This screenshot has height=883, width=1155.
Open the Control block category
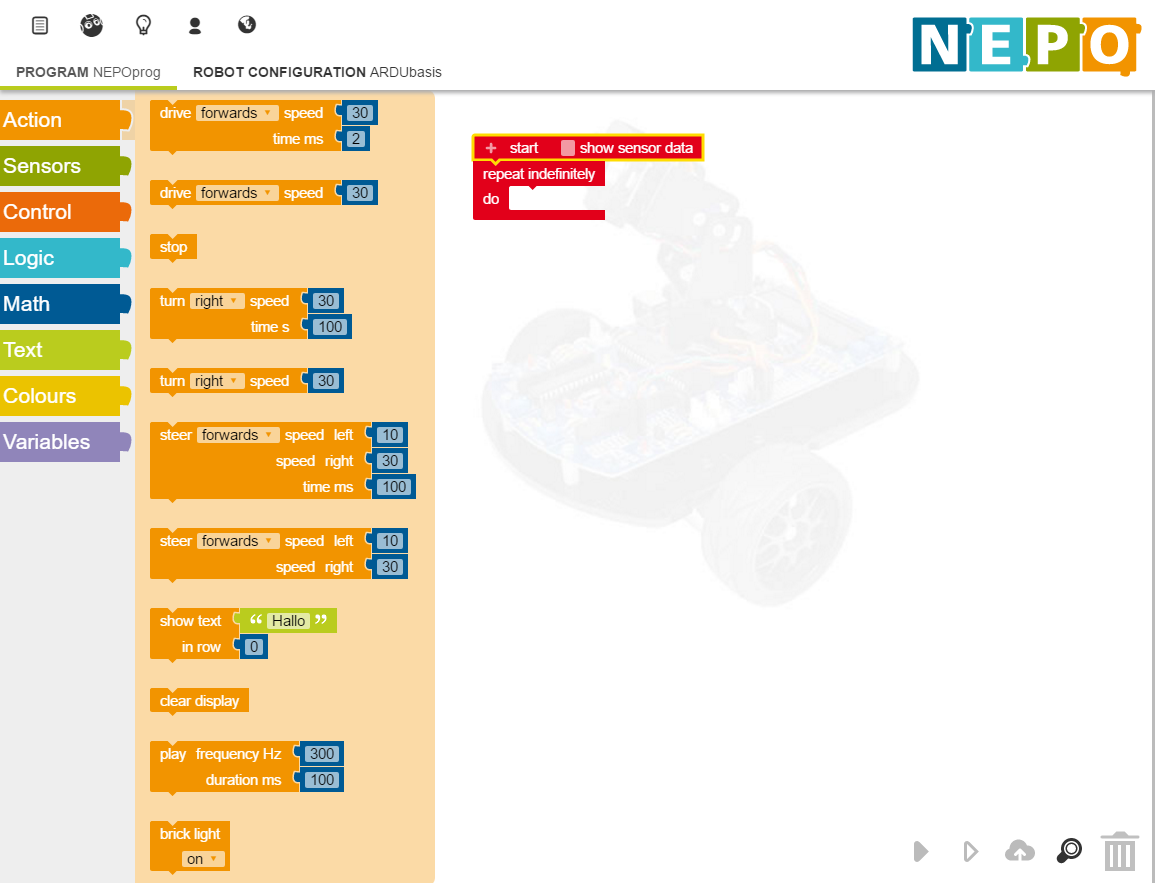(x=65, y=212)
